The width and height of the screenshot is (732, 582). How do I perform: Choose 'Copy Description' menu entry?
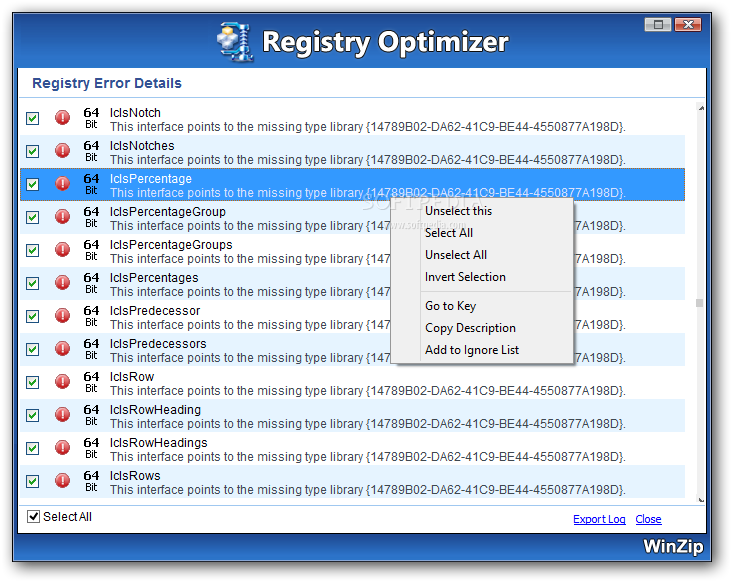pos(470,328)
